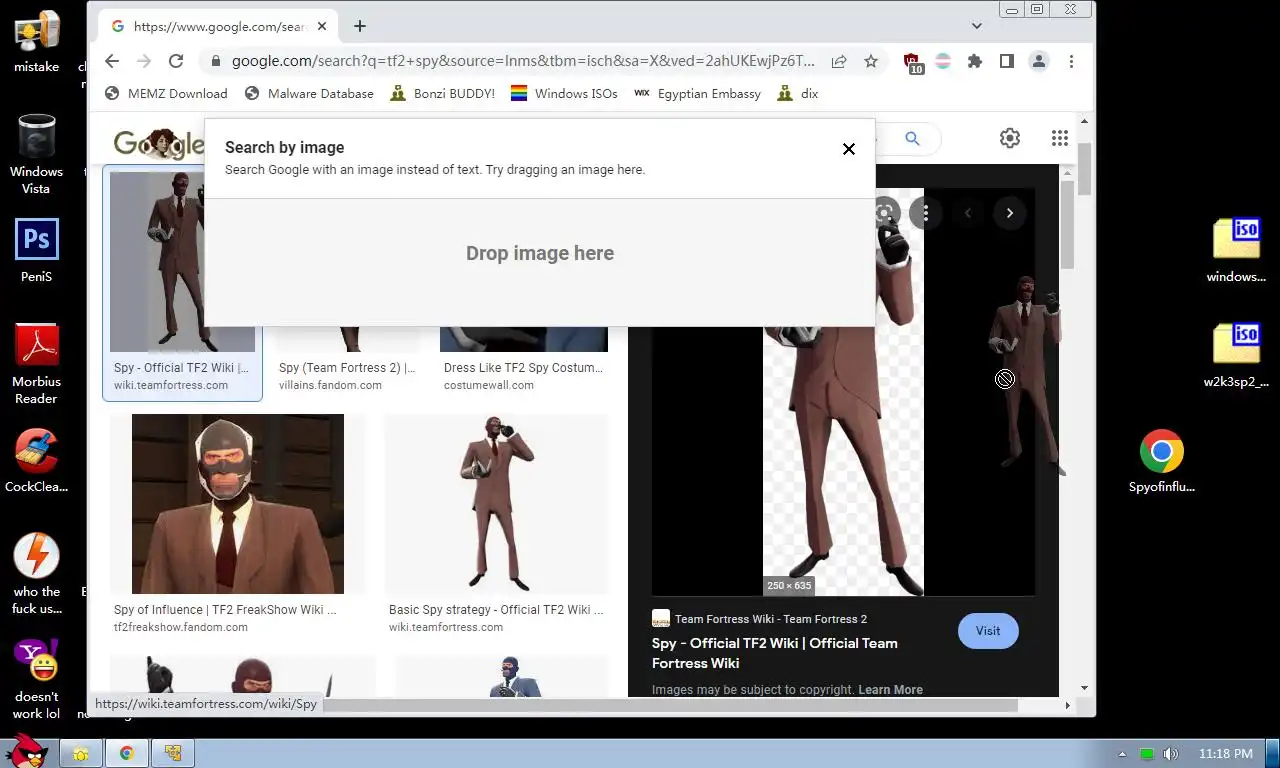The height and width of the screenshot is (768, 1280).
Task: Open the CockClea... desktop shortcut
Action: [x=36, y=461]
